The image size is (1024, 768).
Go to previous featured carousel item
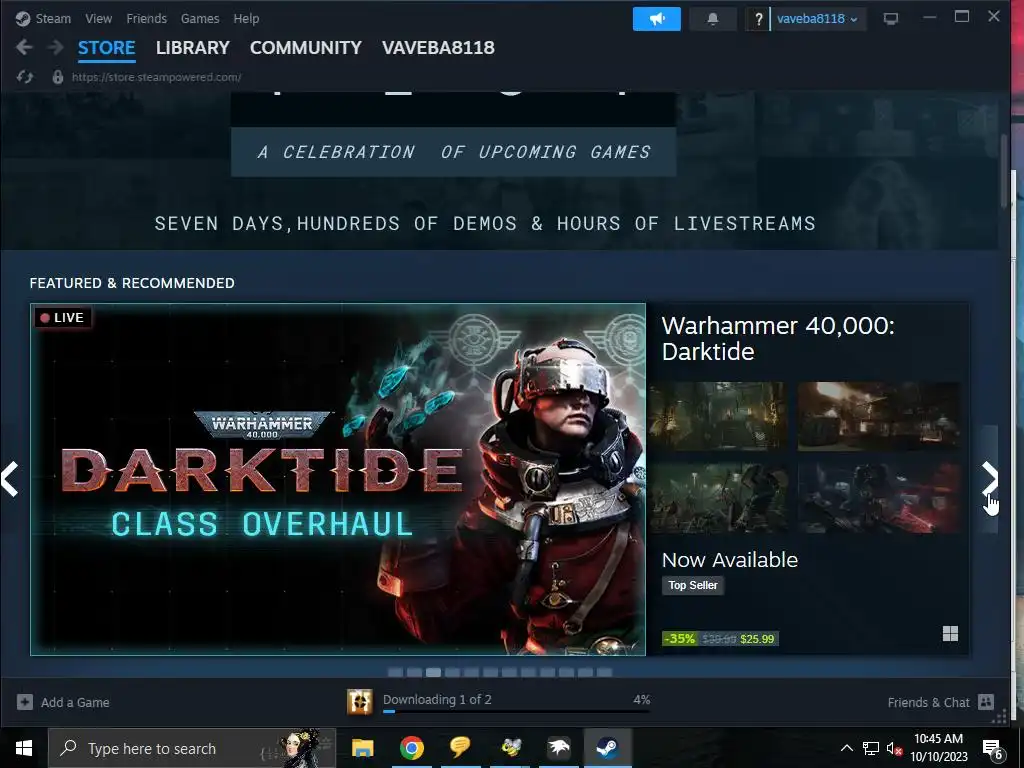(x=10, y=479)
